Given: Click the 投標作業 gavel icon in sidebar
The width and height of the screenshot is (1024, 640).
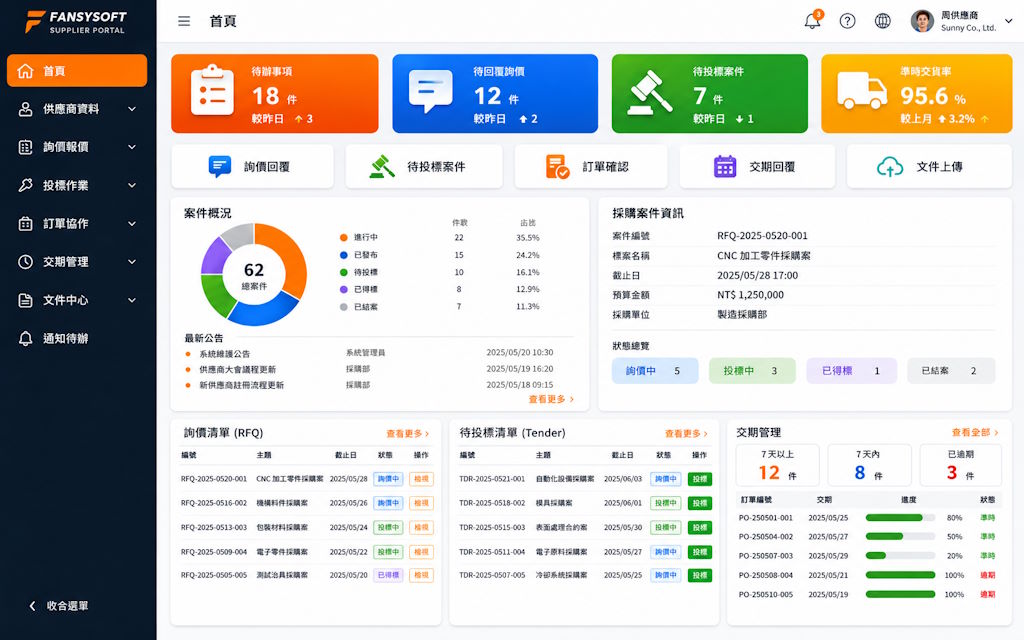Looking at the screenshot, I should (25, 185).
